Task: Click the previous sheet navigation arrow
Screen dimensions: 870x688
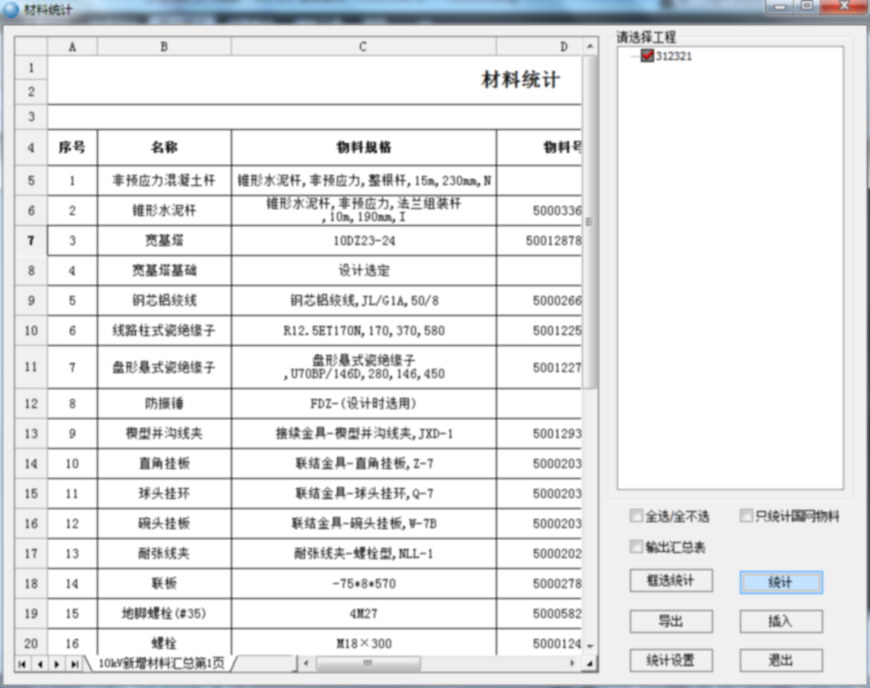Action: [40, 664]
